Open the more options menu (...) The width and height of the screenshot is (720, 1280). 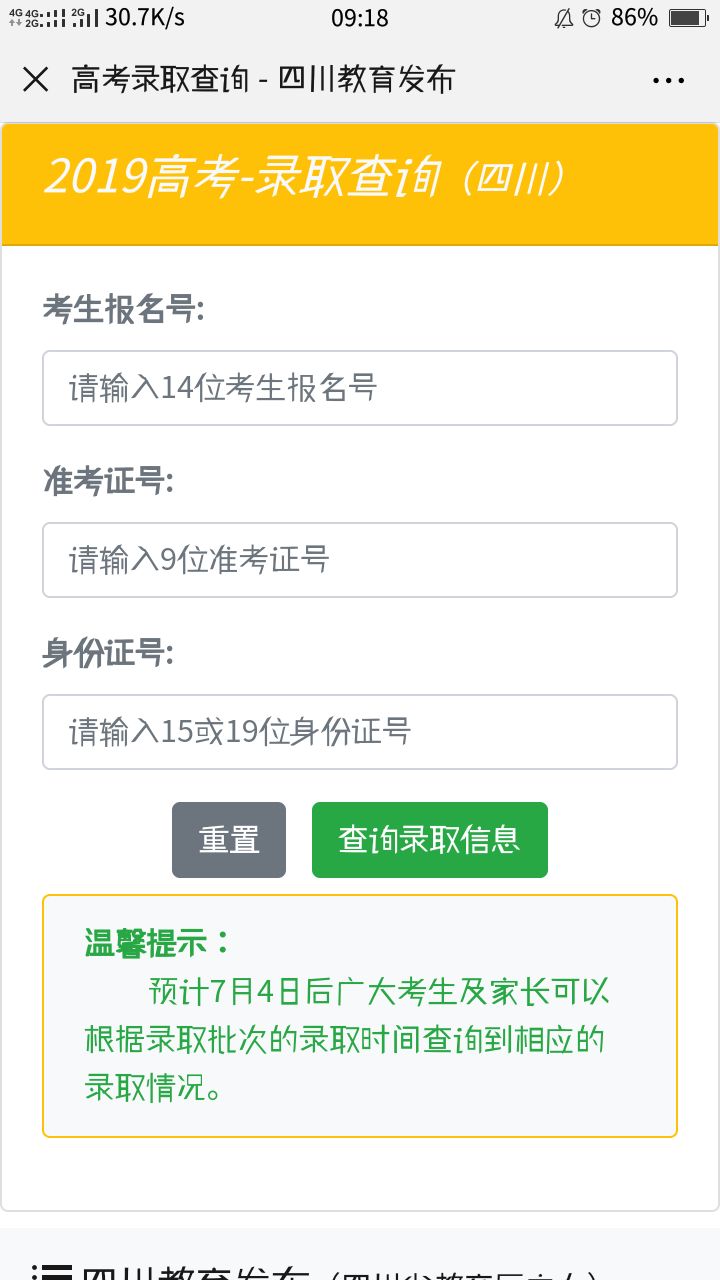click(x=668, y=80)
